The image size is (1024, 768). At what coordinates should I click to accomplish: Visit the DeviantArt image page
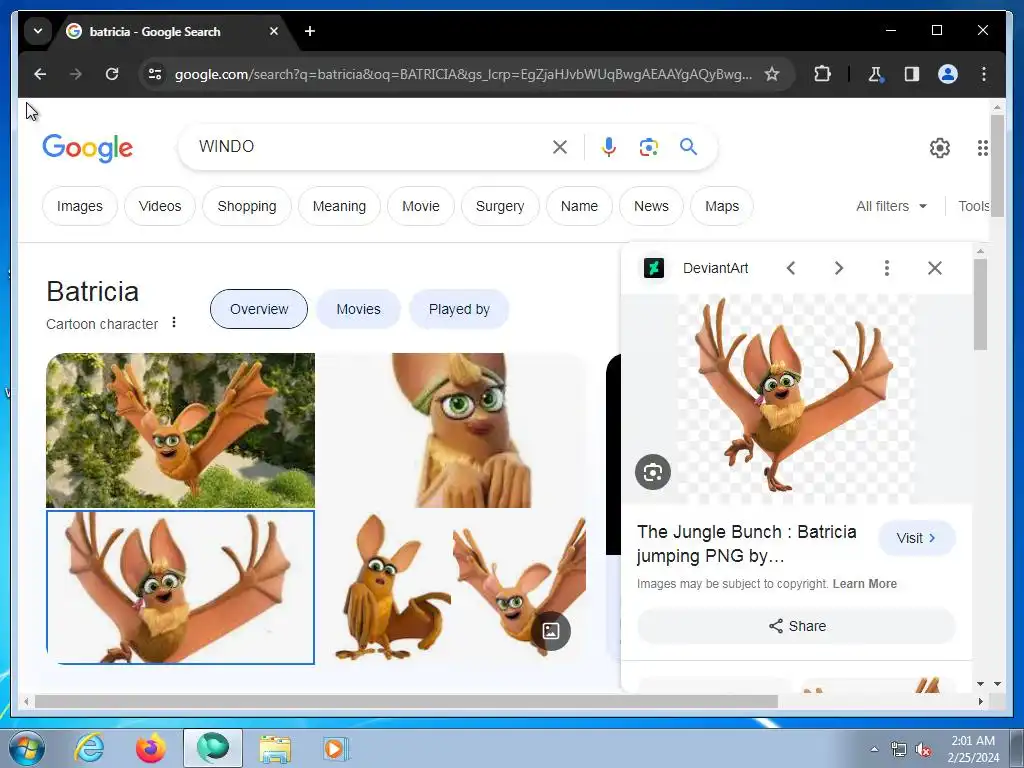point(917,538)
